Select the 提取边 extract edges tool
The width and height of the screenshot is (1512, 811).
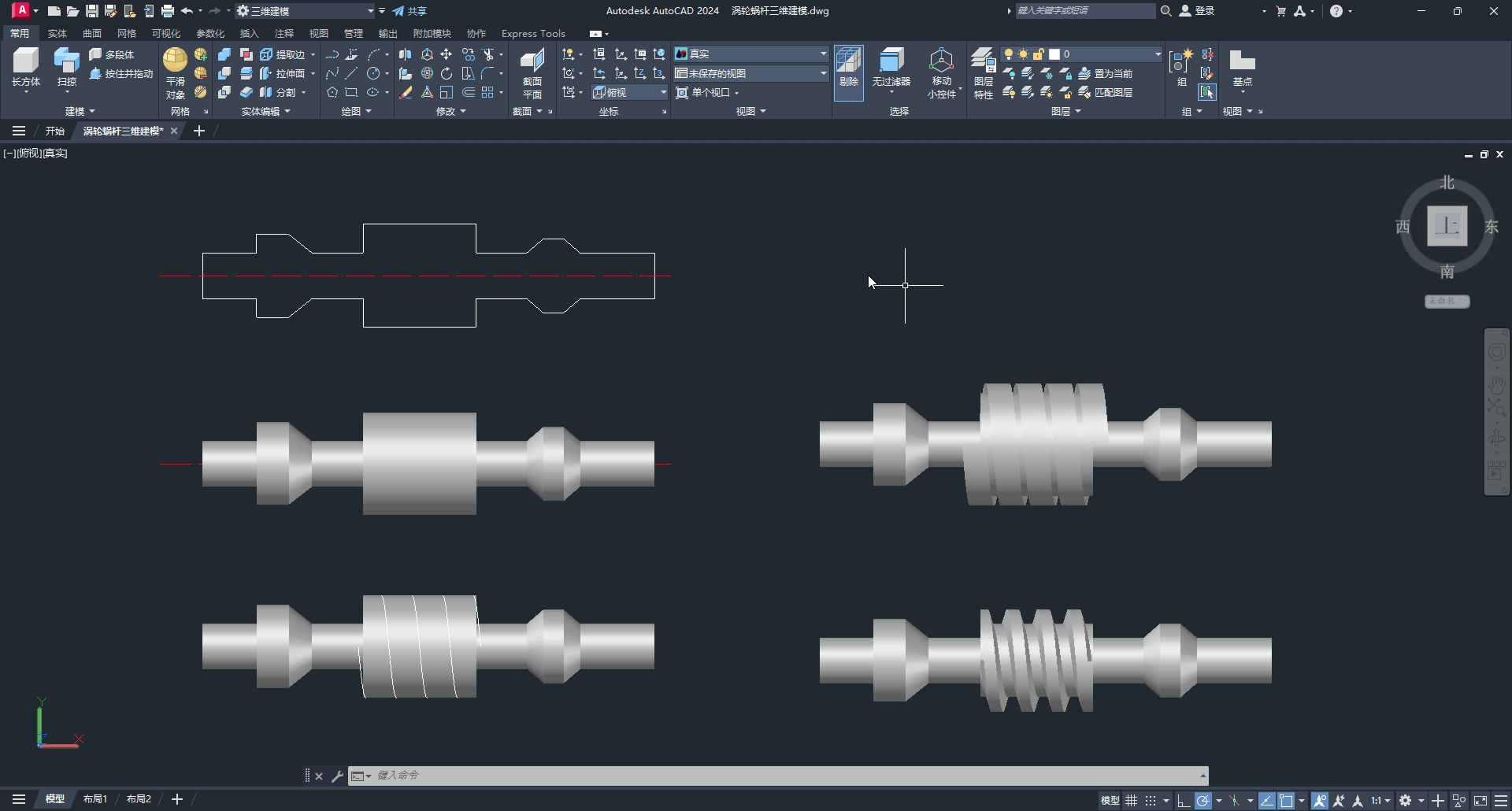pos(283,54)
